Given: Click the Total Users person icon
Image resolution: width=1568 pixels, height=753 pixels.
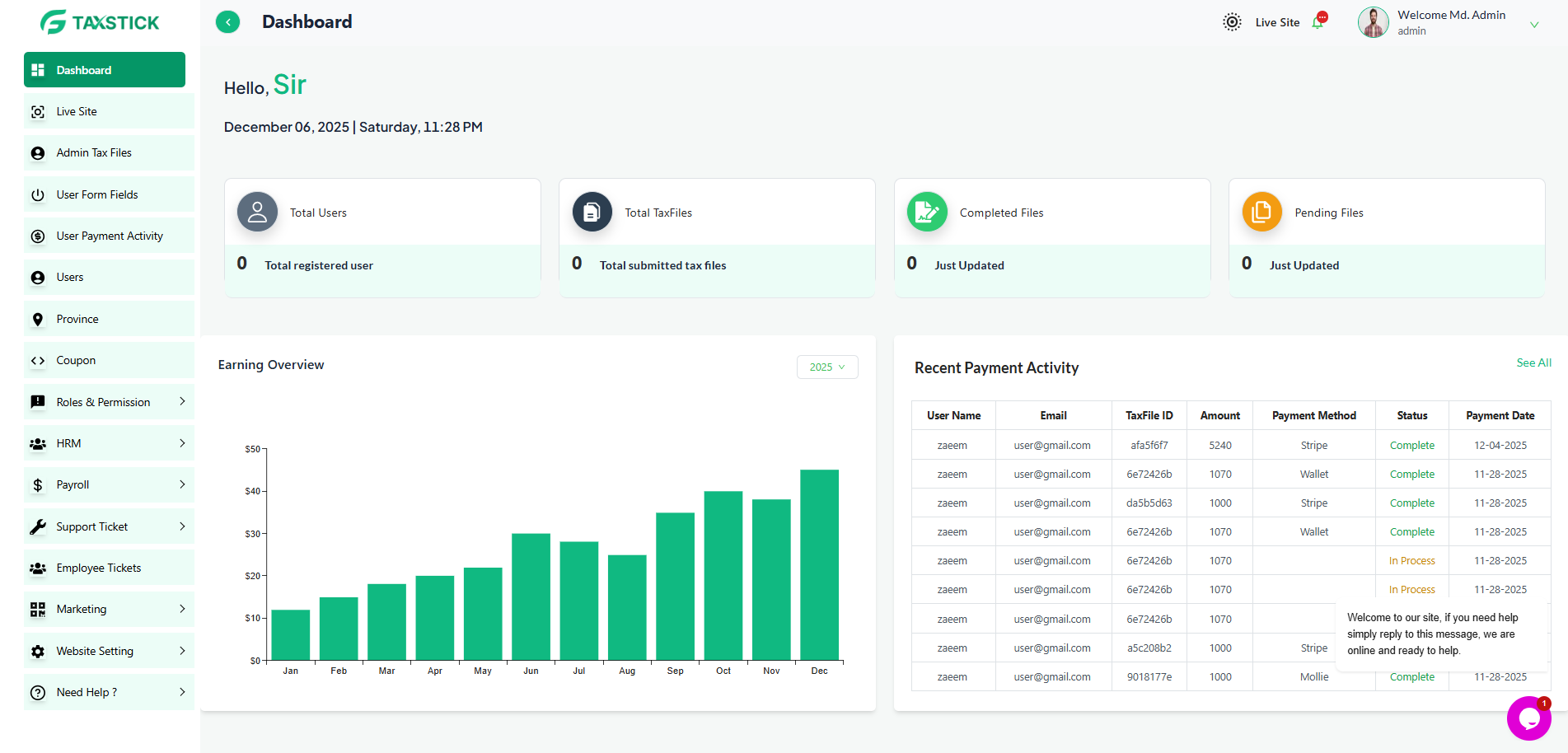Looking at the screenshot, I should (257, 213).
